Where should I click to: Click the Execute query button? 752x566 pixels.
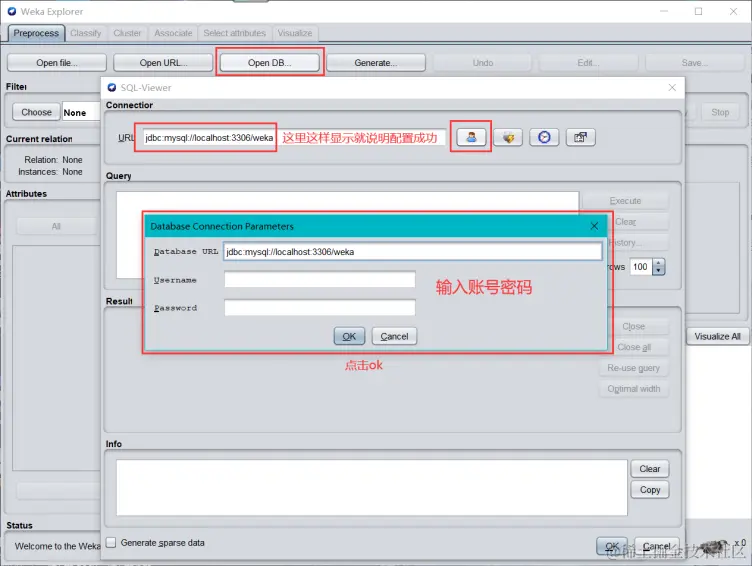(625, 200)
